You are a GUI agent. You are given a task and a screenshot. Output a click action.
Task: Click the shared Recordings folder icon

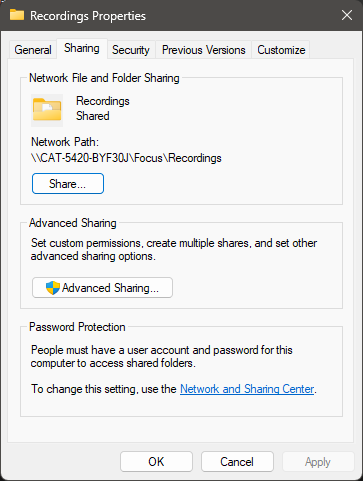point(47,110)
